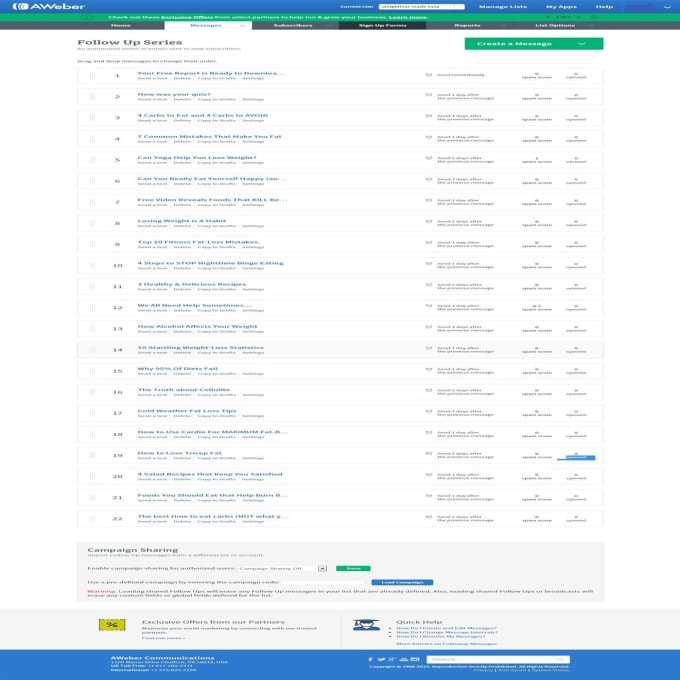Open the Create a Message arrow
The width and height of the screenshot is (680, 680).
(582, 44)
